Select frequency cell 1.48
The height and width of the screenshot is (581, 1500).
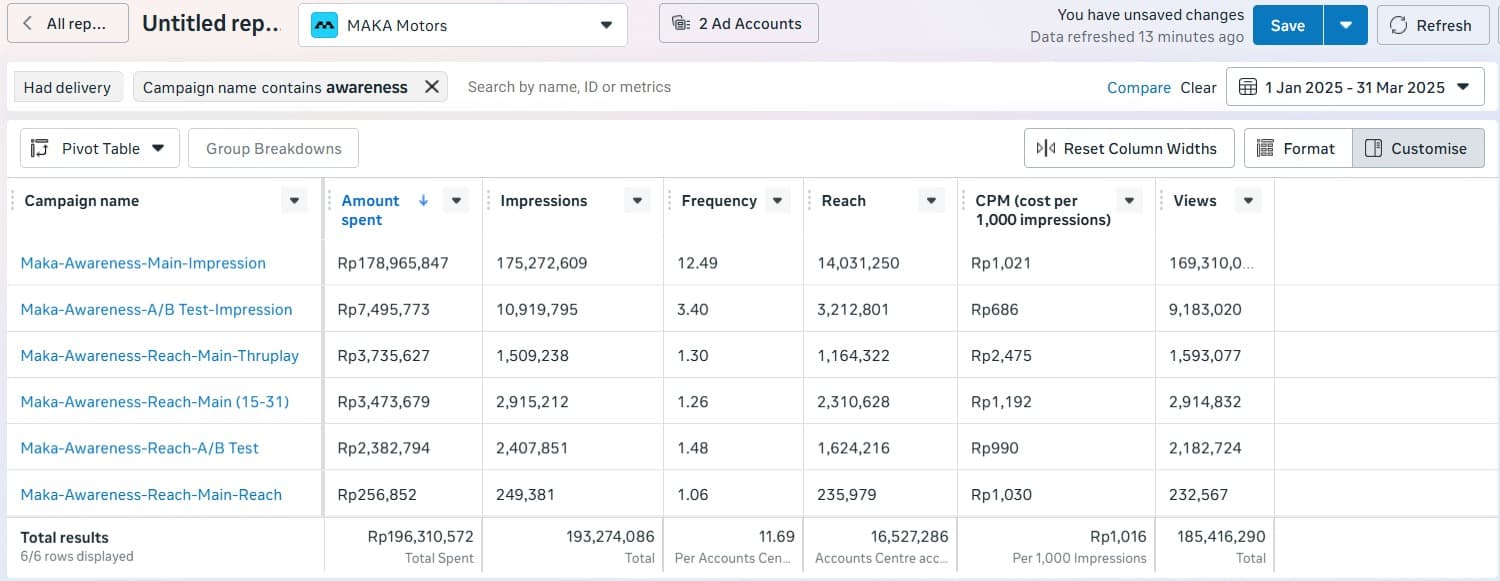coord(693,448)
